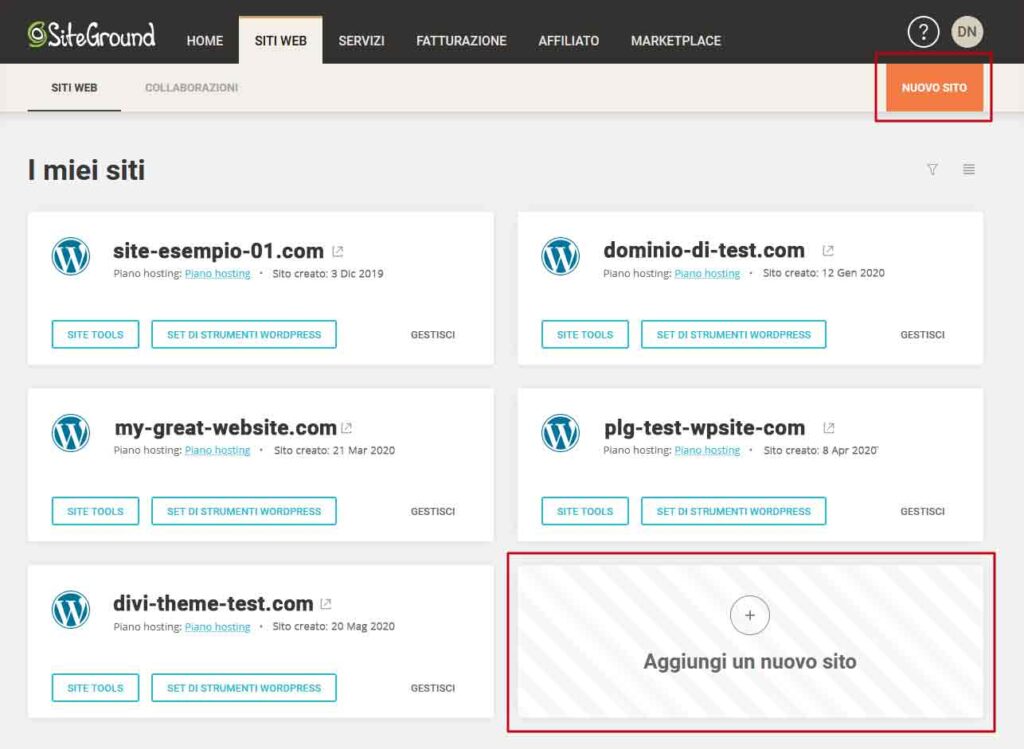This screenshot has height=749, width=1024.
Task: Open the help question mark icon
Action: tap(923, 32)
